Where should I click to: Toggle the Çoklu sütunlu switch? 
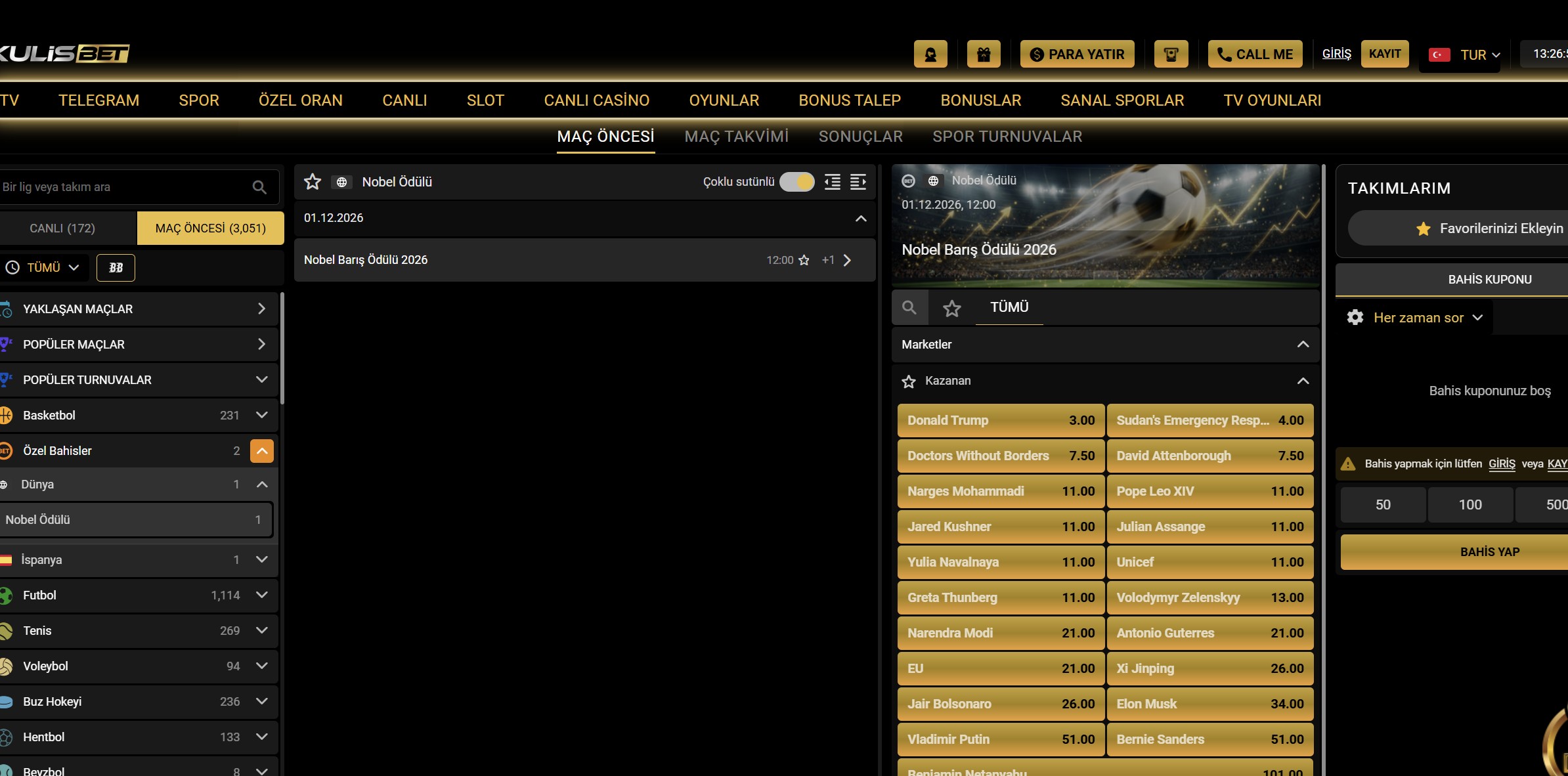[x=796, y=182]
